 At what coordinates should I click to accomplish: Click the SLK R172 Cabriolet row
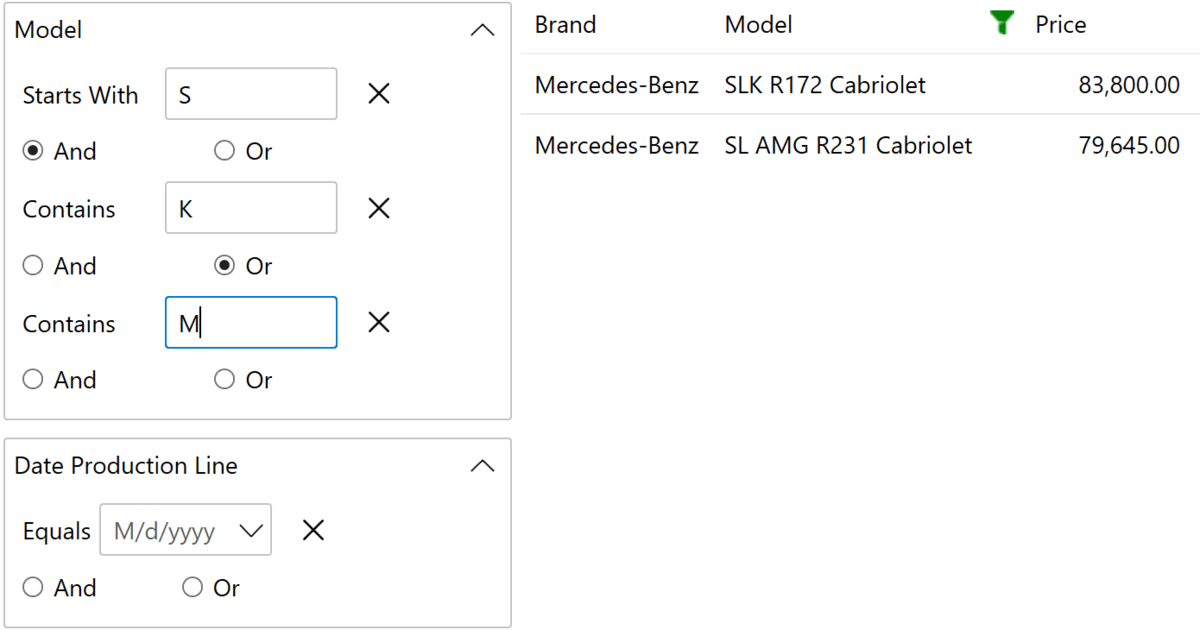tap(825, 85)
